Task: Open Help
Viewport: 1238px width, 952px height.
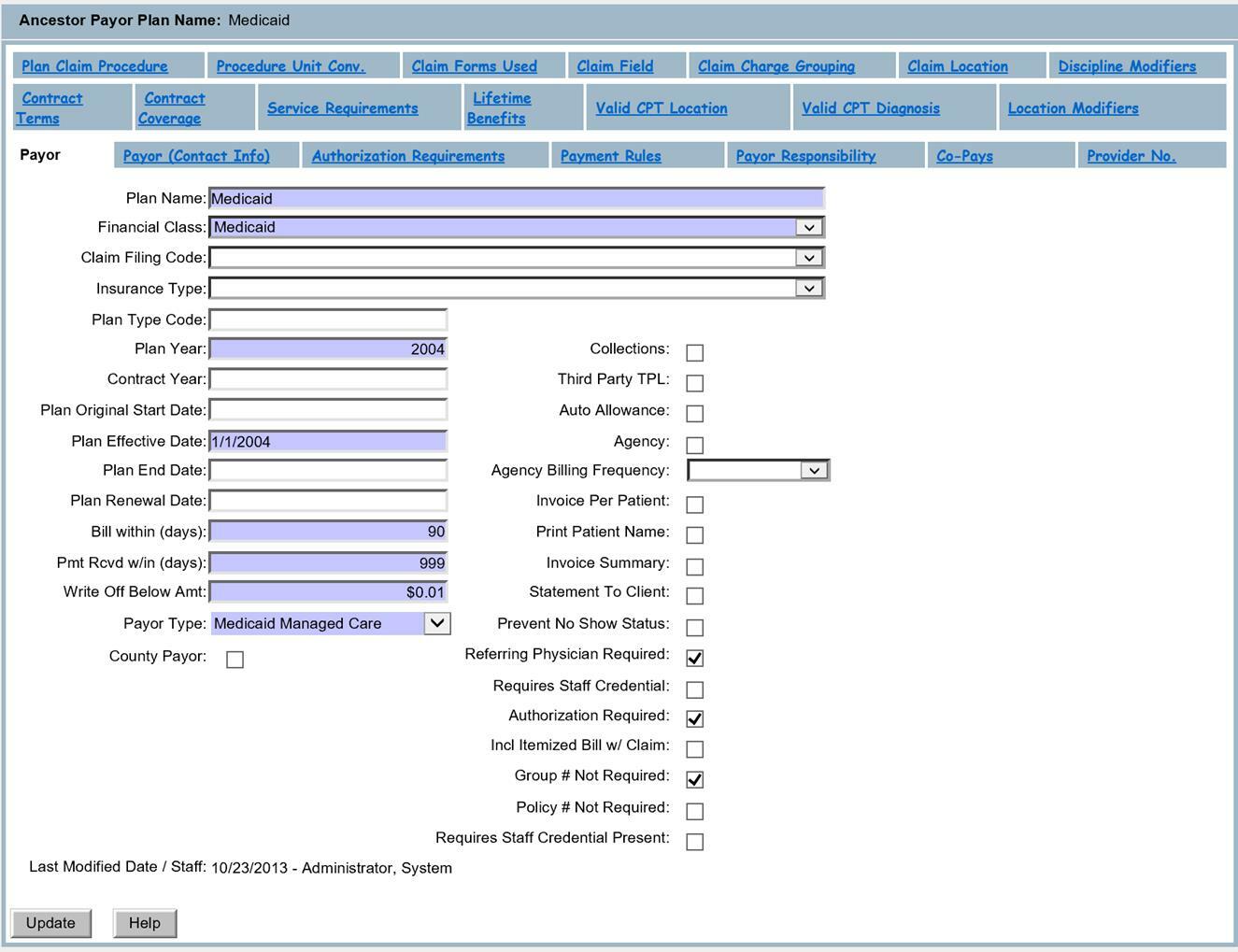Action: coord(143,923)
